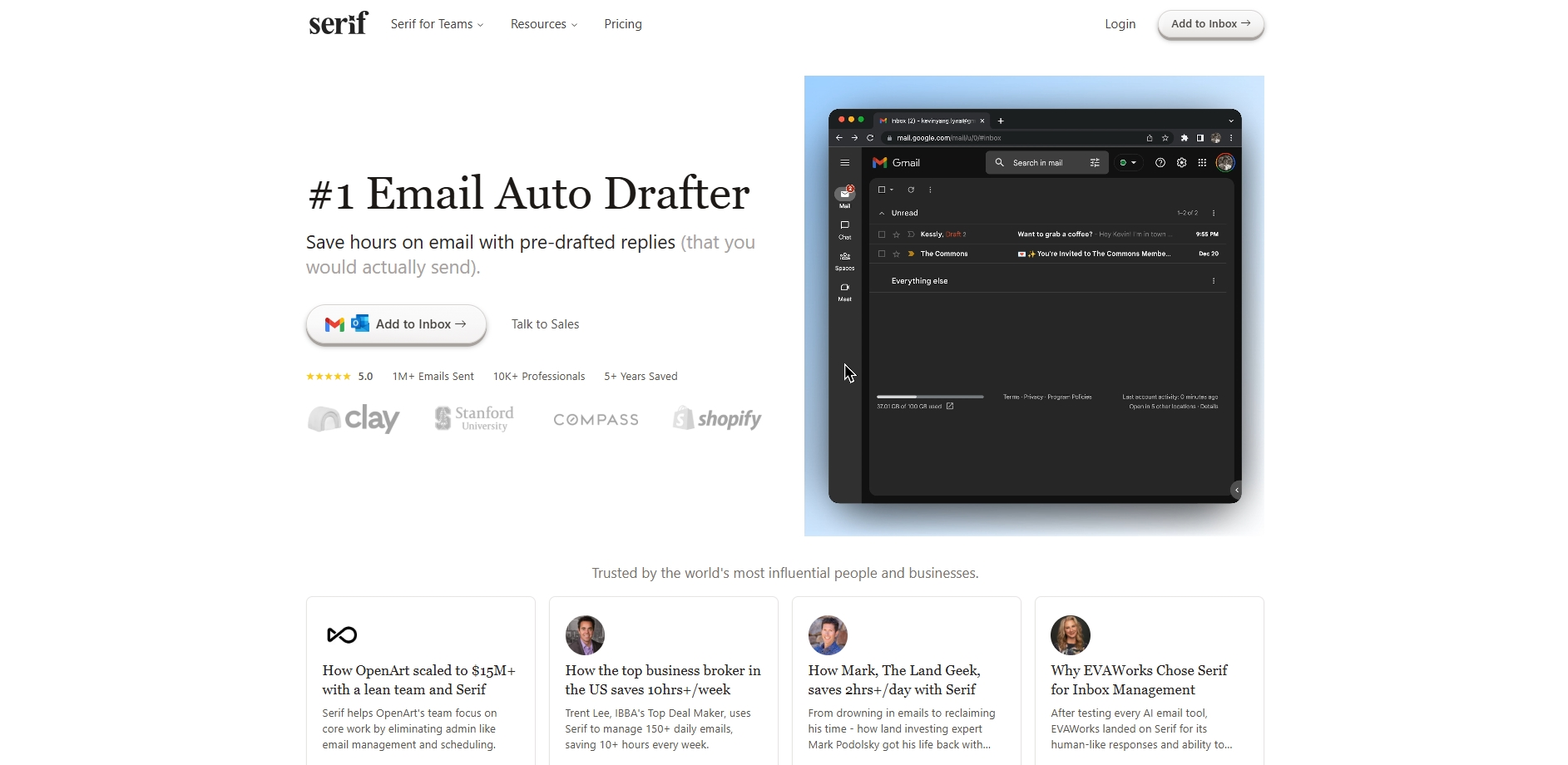1568x765 pixels.
Task: Open the Login page
Action: pyautogui.click(x=1120, y=24)
